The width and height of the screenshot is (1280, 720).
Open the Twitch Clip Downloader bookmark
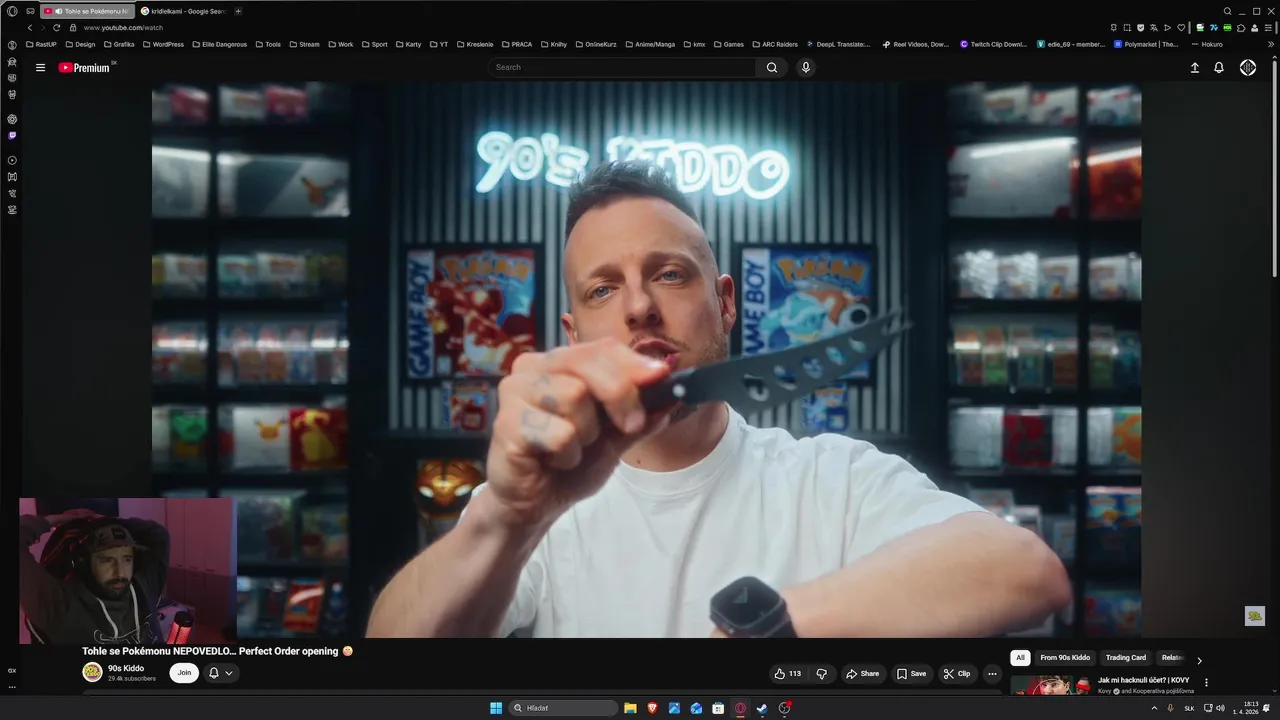click(x=994, y=44)
